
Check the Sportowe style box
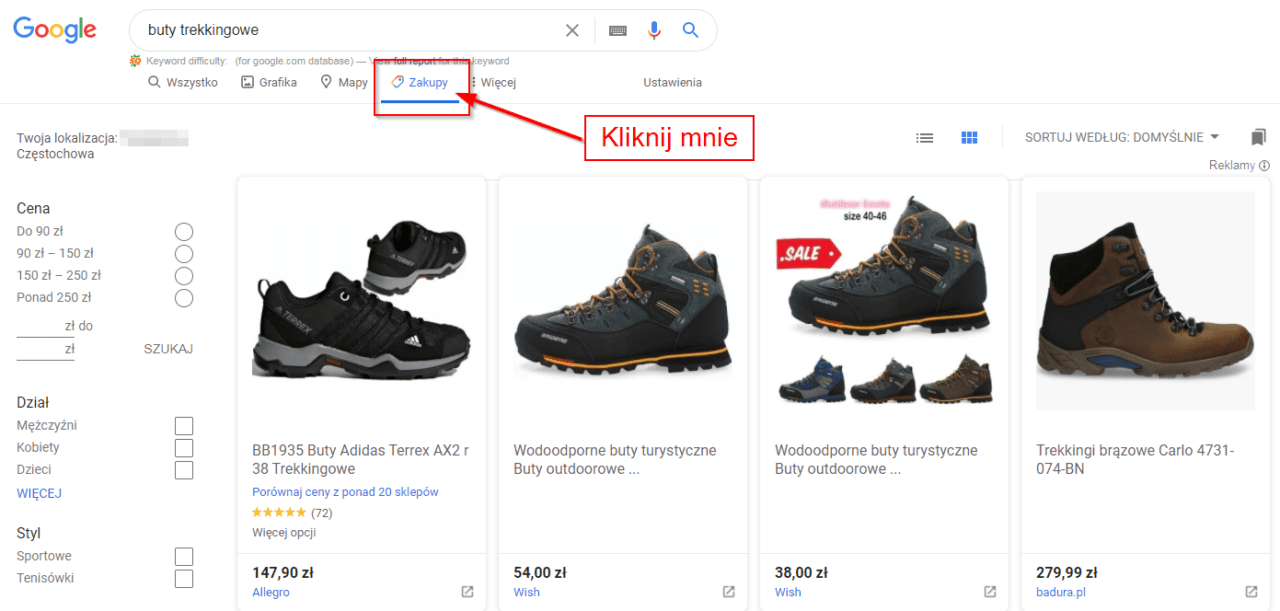point(184,556)
